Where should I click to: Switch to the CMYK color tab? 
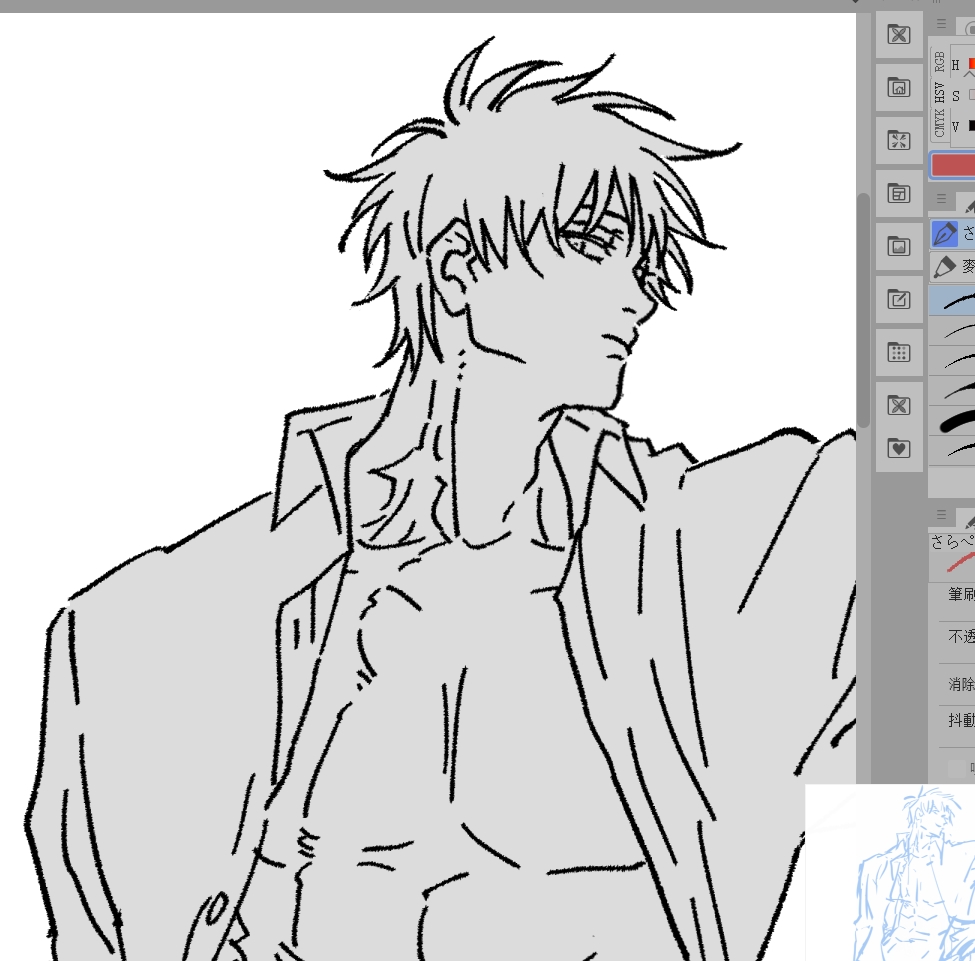[939, 122]
